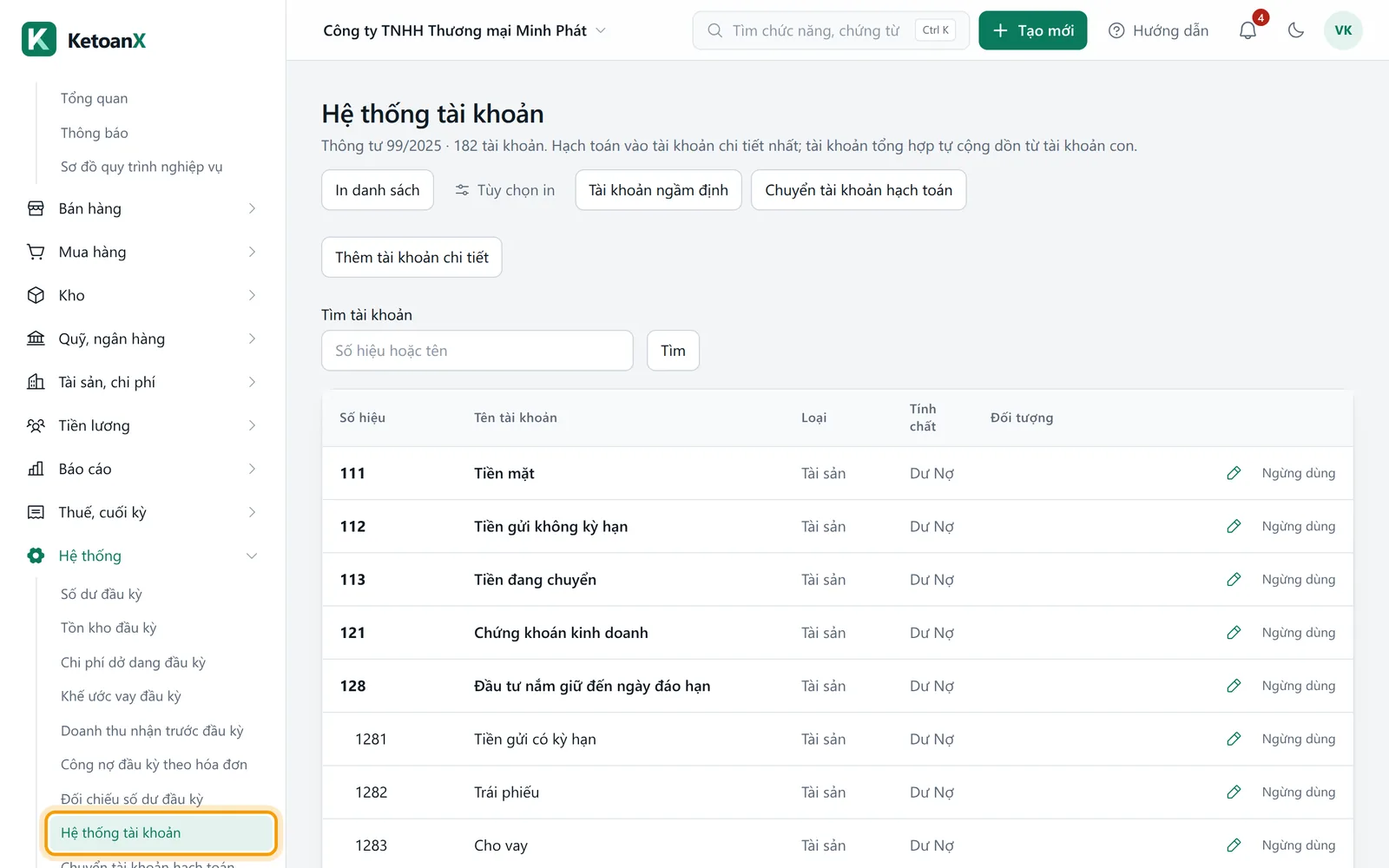This screenshot has height=868, width=1389.
Task: Click the Tiền lương people icon
Action: (x=36, y=425)
